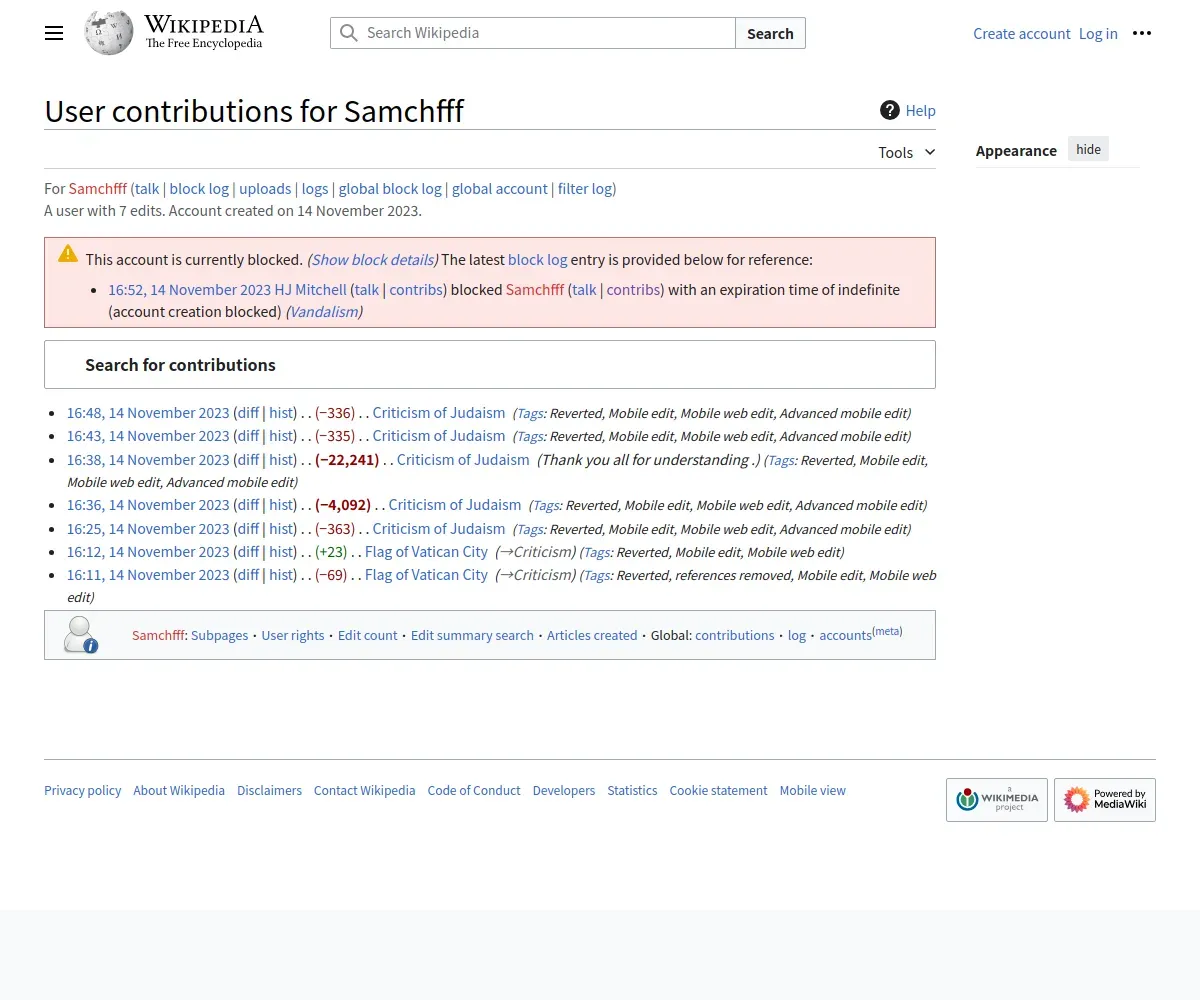Screen dimensions: 1200x1000
Task: Open the block log link in header line
Action: tap(199, 188)
